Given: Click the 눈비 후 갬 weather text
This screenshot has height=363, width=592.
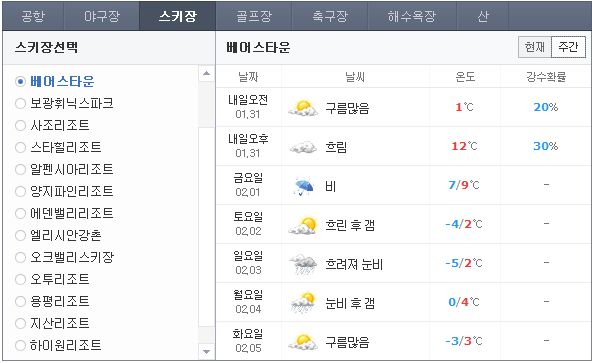Looking at the screenshot, I should [x=350, y=303].
